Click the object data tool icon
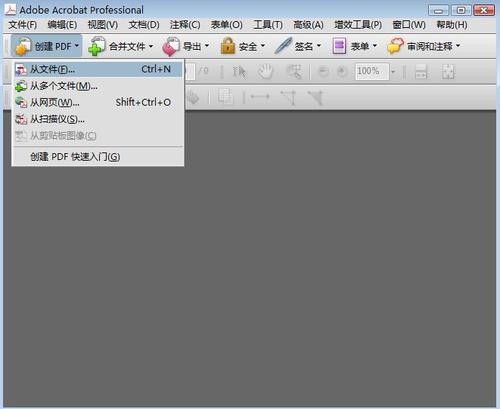500x409 pixels. pyautogui.click(x=225, y=97)
